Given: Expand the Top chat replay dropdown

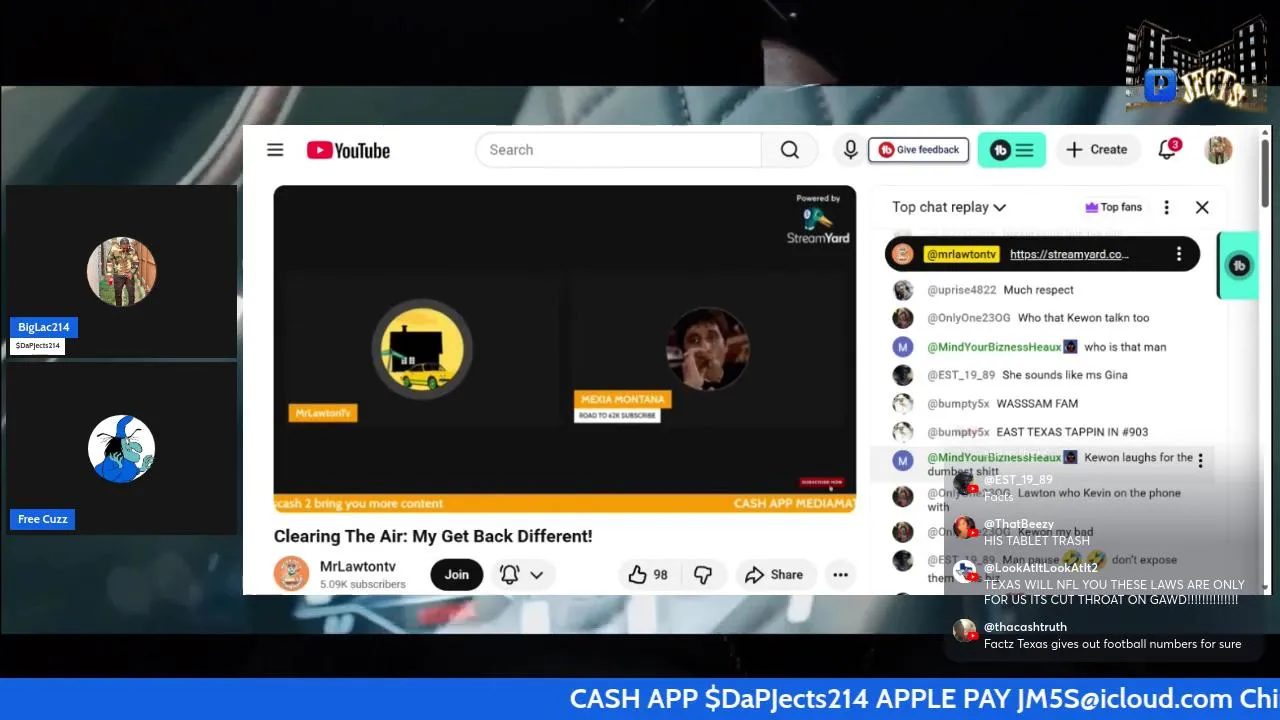Looking at the screenshot, I should tap(949, 207).
